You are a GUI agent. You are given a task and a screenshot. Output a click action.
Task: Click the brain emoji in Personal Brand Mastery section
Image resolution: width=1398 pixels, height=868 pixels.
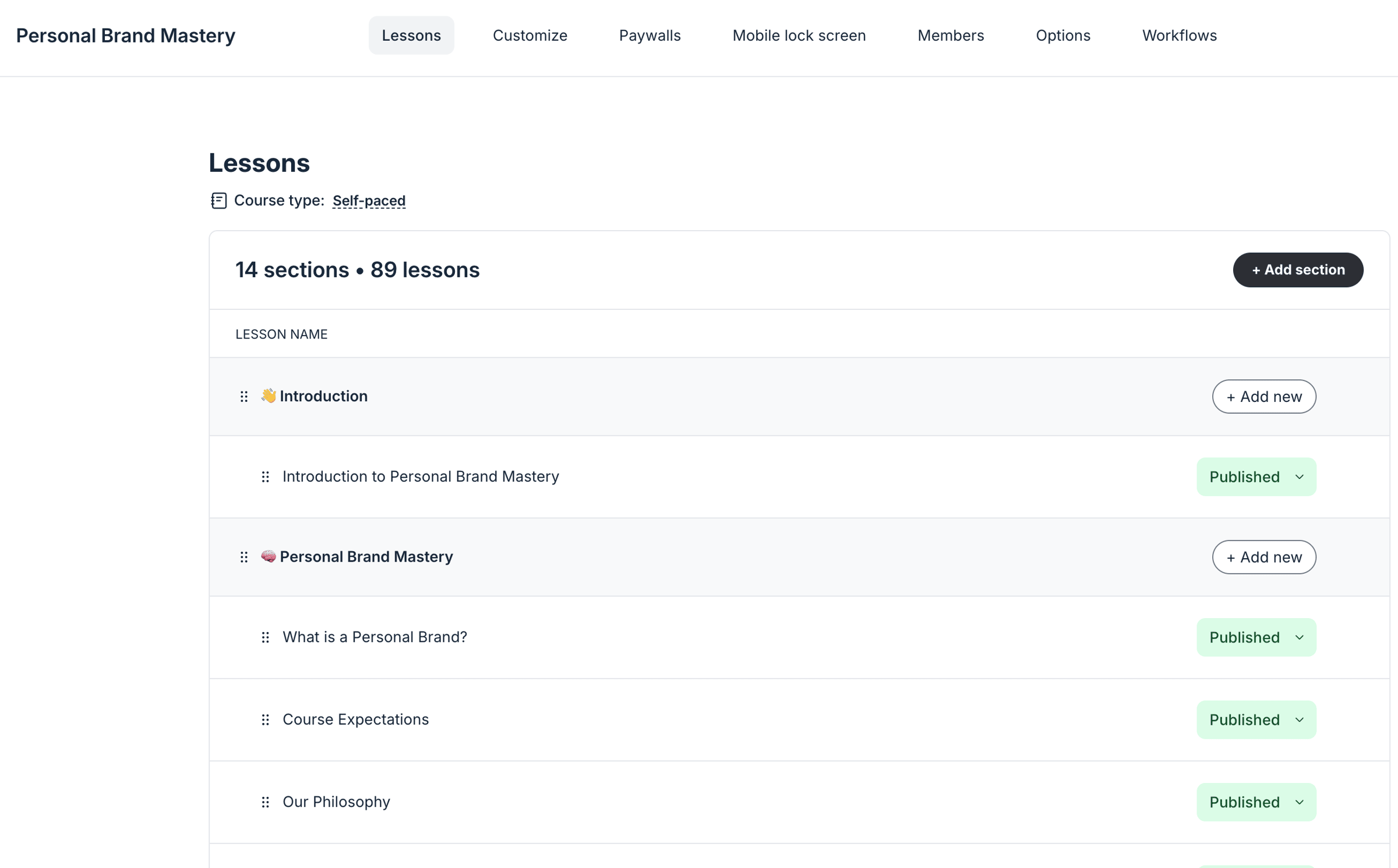(269, 556)
